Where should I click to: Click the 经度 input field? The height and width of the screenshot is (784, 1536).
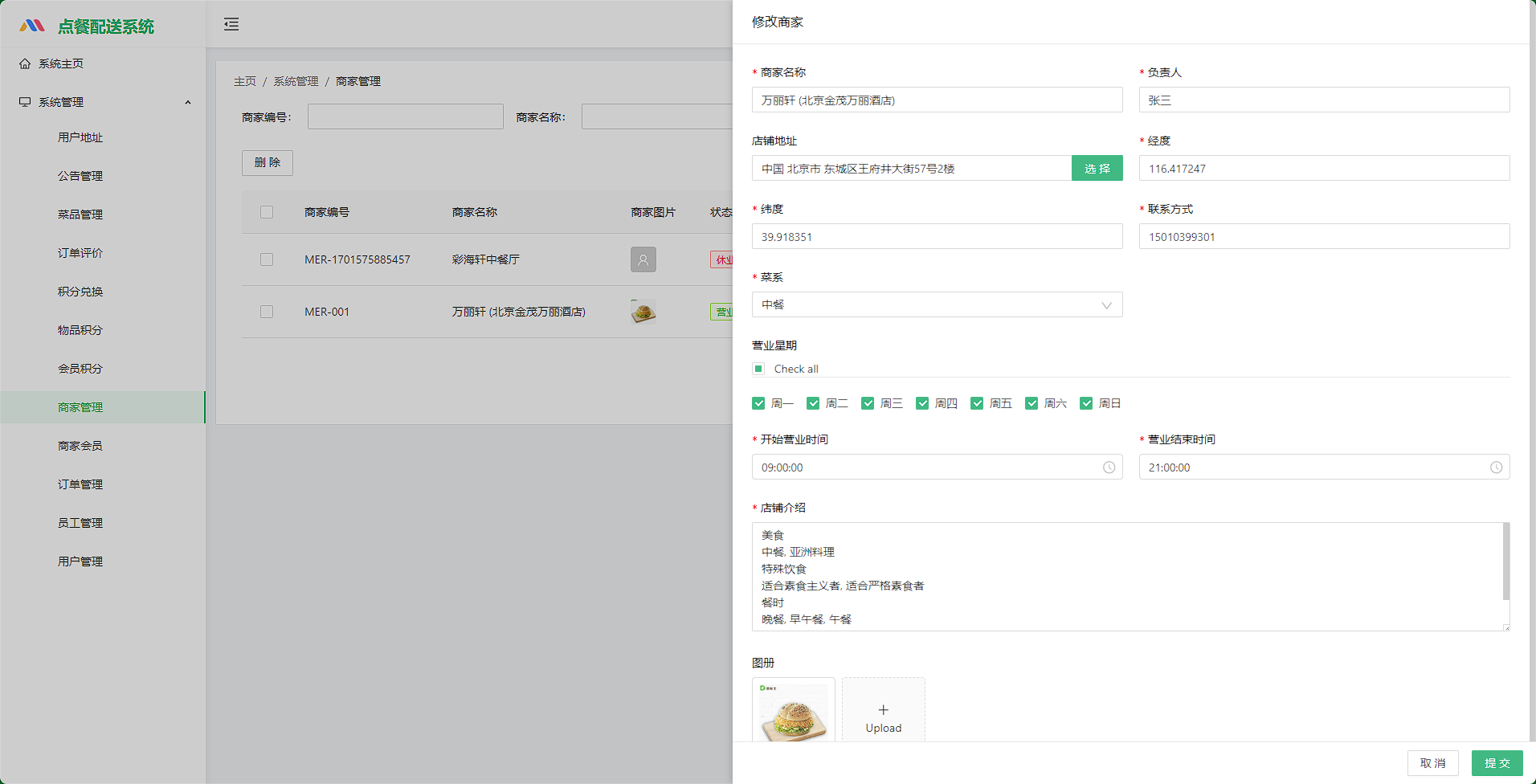(x=1325, y=168)
